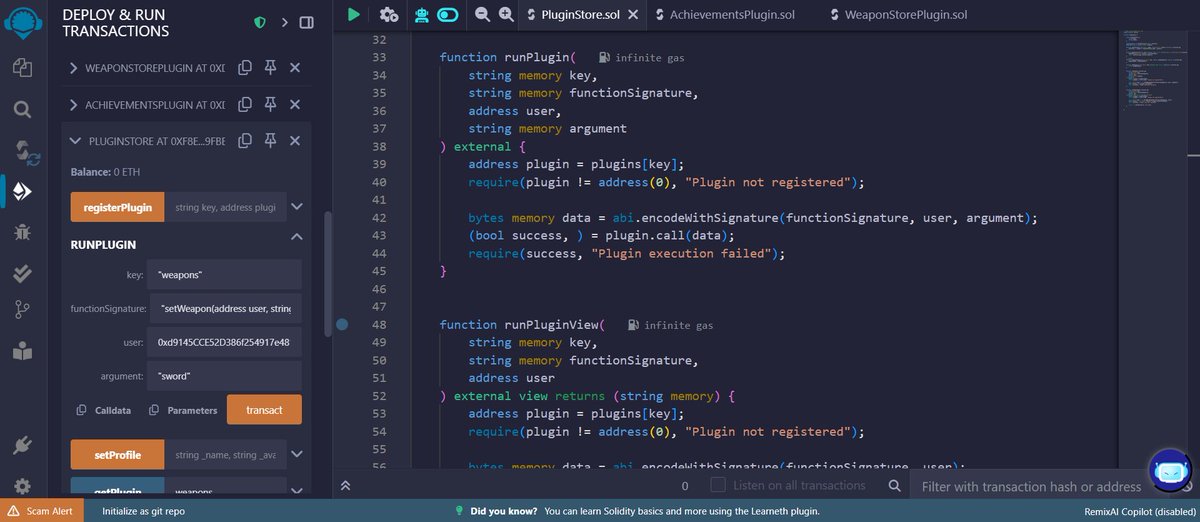Open the Scam Alert warning
Image resolution: width=1200 pixels, height=522 pixels.
coord(43,510)
